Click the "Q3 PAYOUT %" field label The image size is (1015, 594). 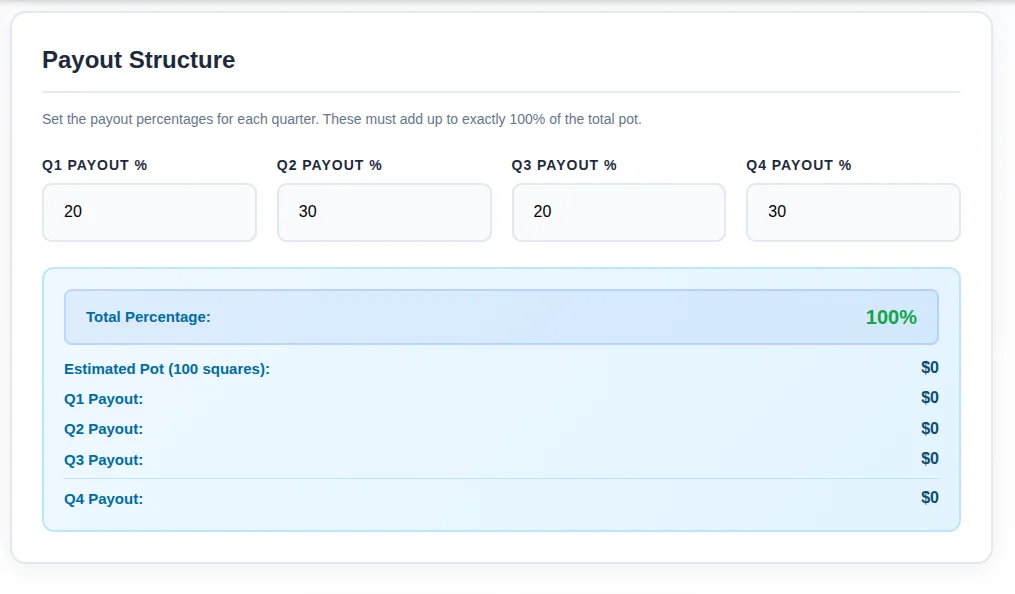click(564, 165)
